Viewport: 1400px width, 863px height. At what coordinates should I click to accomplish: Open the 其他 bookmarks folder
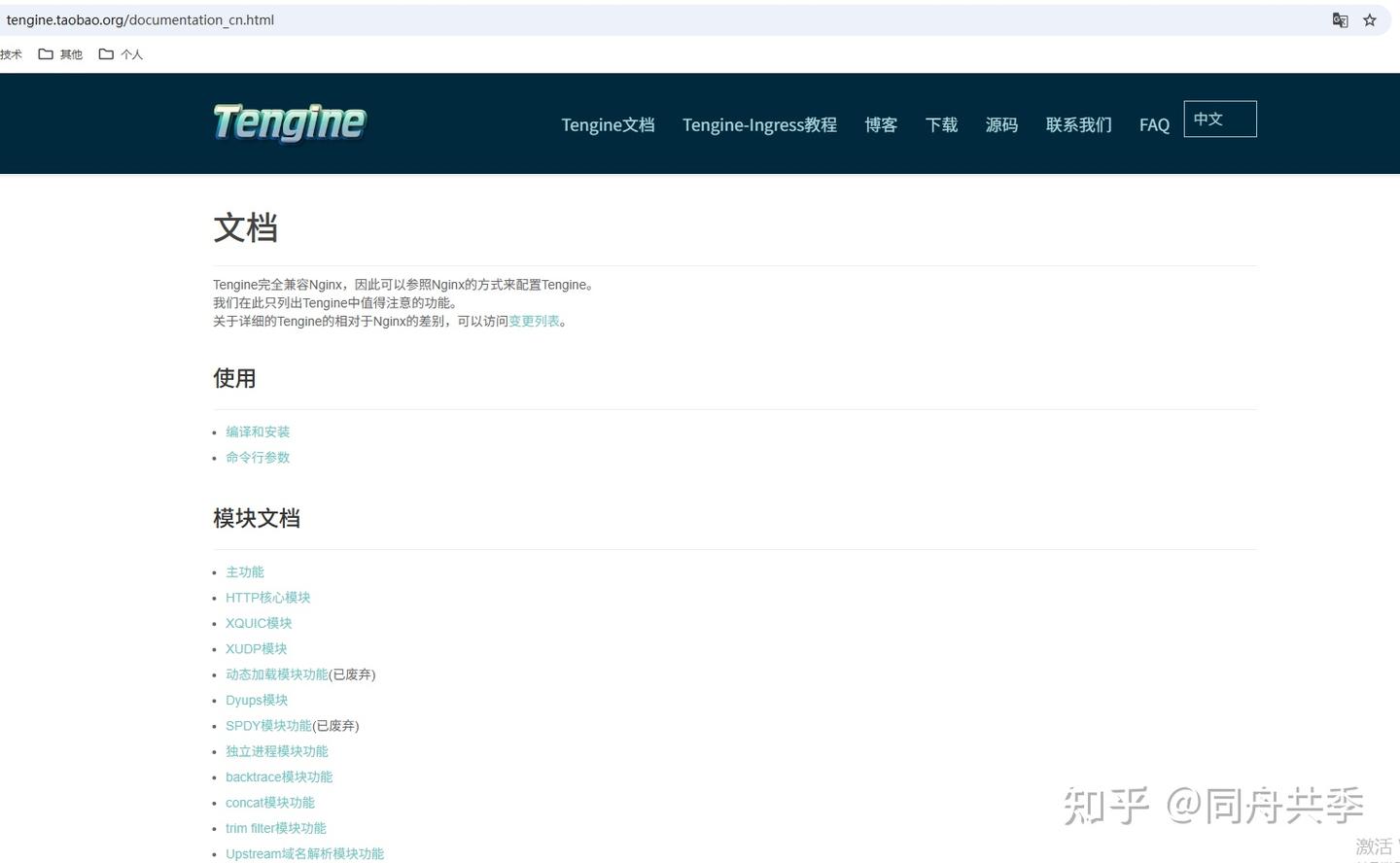[x=60, y=54]
